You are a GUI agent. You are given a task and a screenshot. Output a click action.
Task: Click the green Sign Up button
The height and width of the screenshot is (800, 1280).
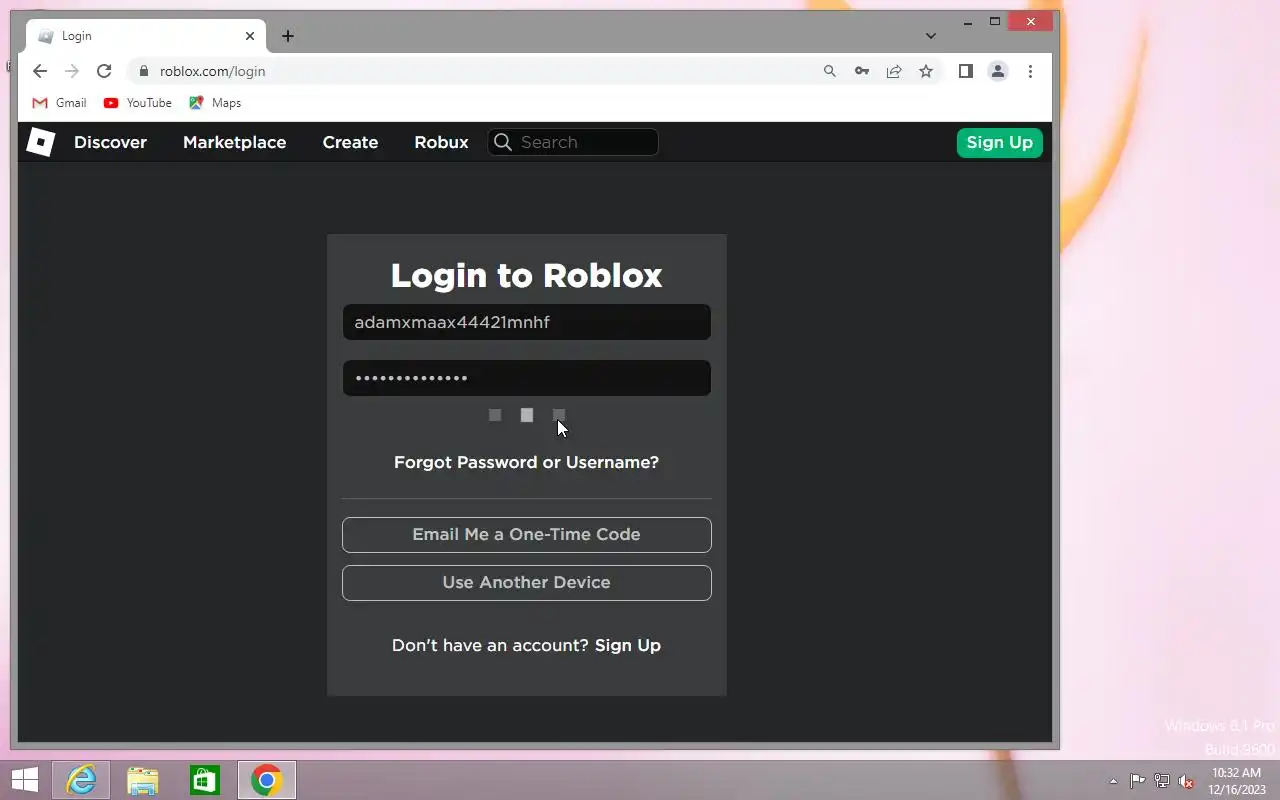point(1000,142)
